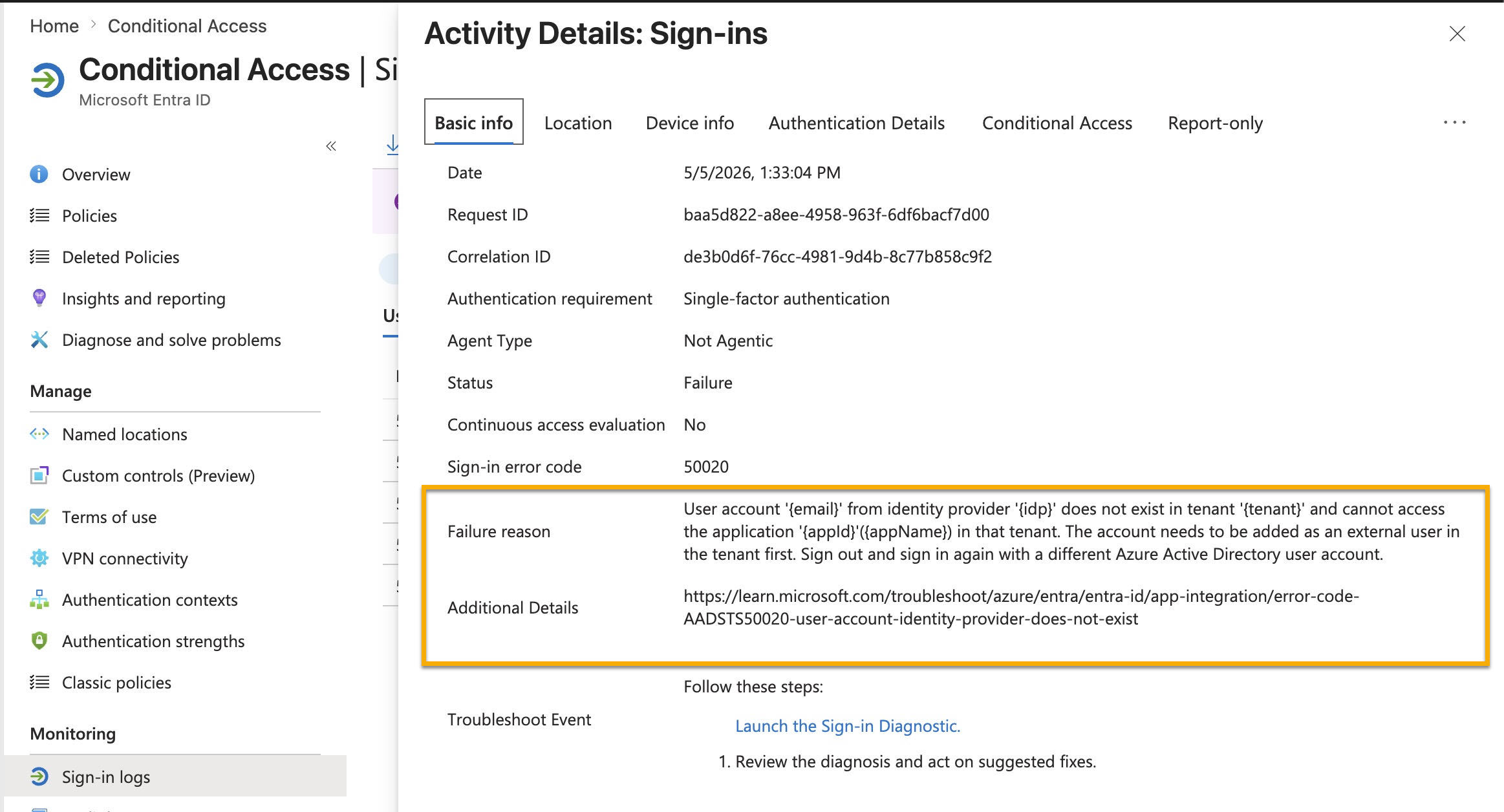
Task: Click the Authentication strengths shield icon
Action: pyautogui.click(x=39, y=641)
